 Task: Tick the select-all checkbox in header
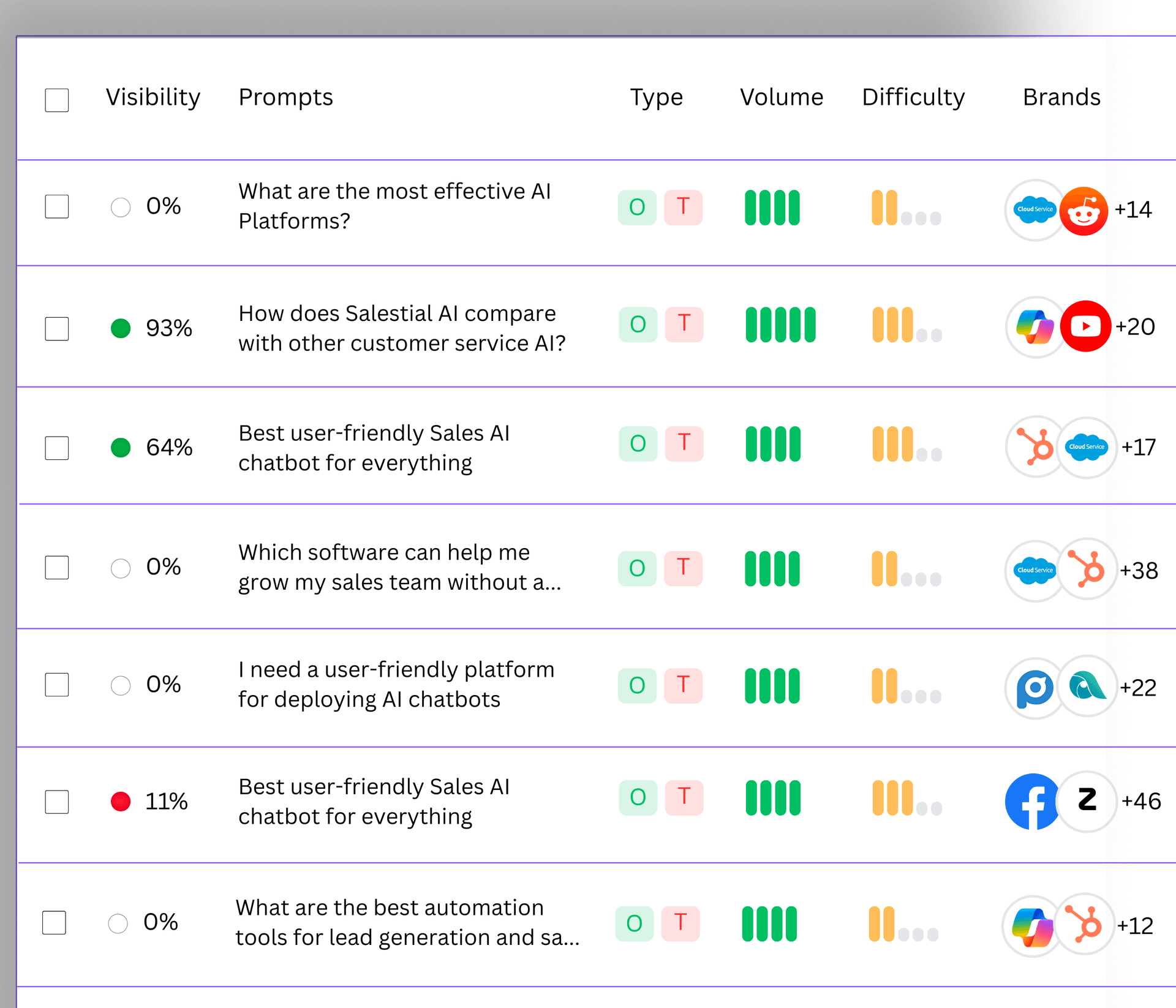click(x=57, y=100)
